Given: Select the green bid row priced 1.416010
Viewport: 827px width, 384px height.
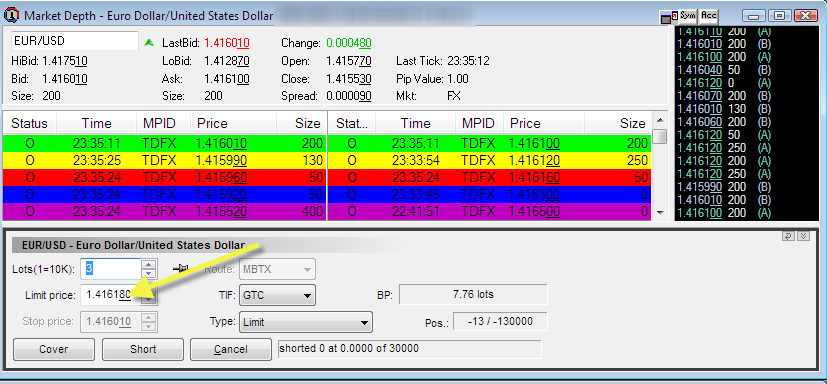Looking at the screenshot, I should tap(165, 143).
